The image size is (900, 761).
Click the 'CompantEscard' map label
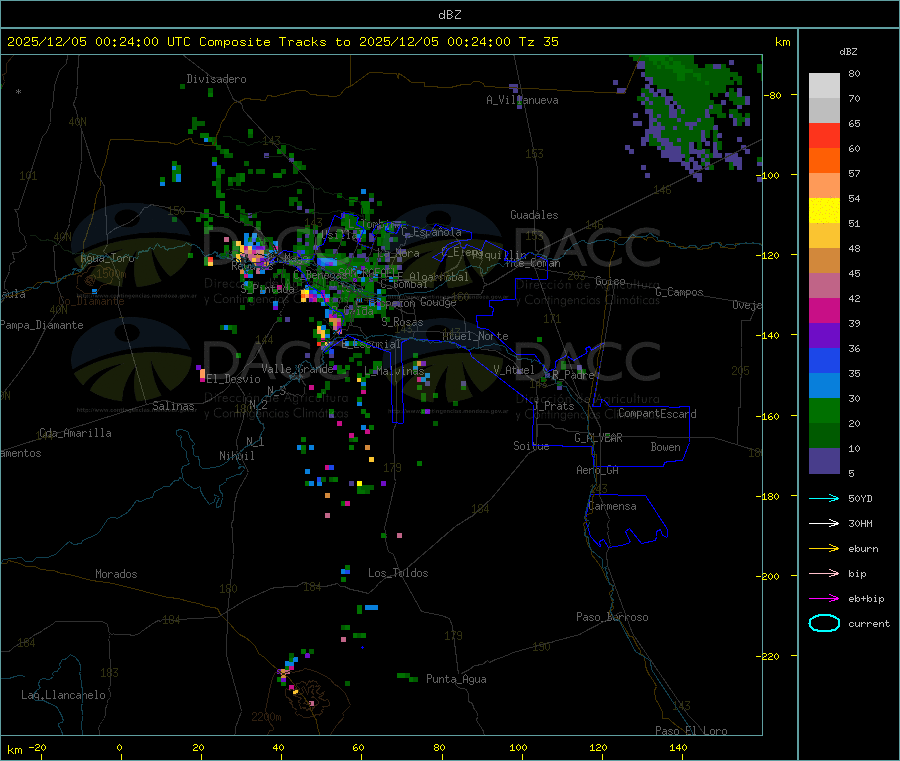(x=657, y=414)
